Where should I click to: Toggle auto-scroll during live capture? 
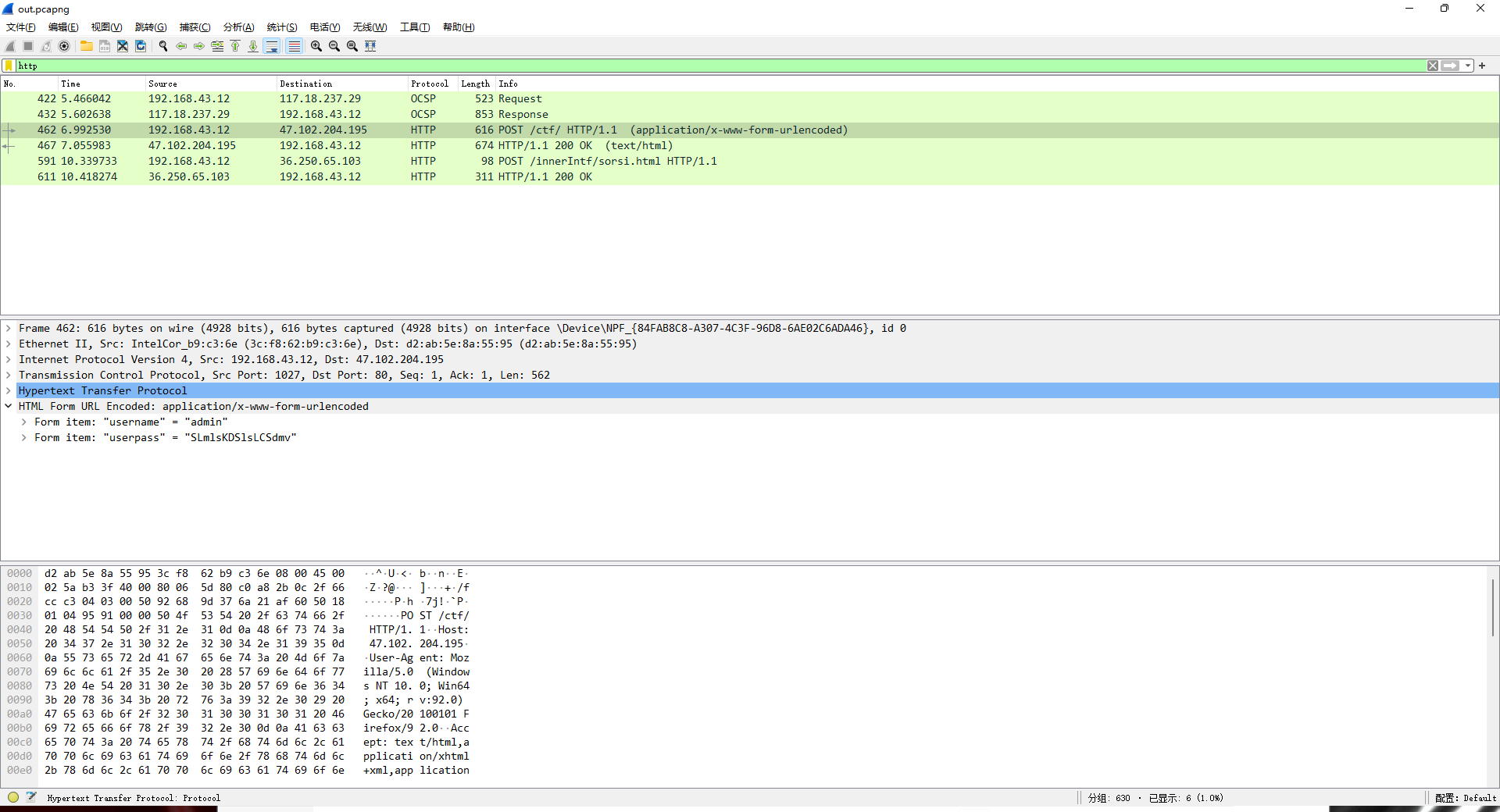pos(272,46)
